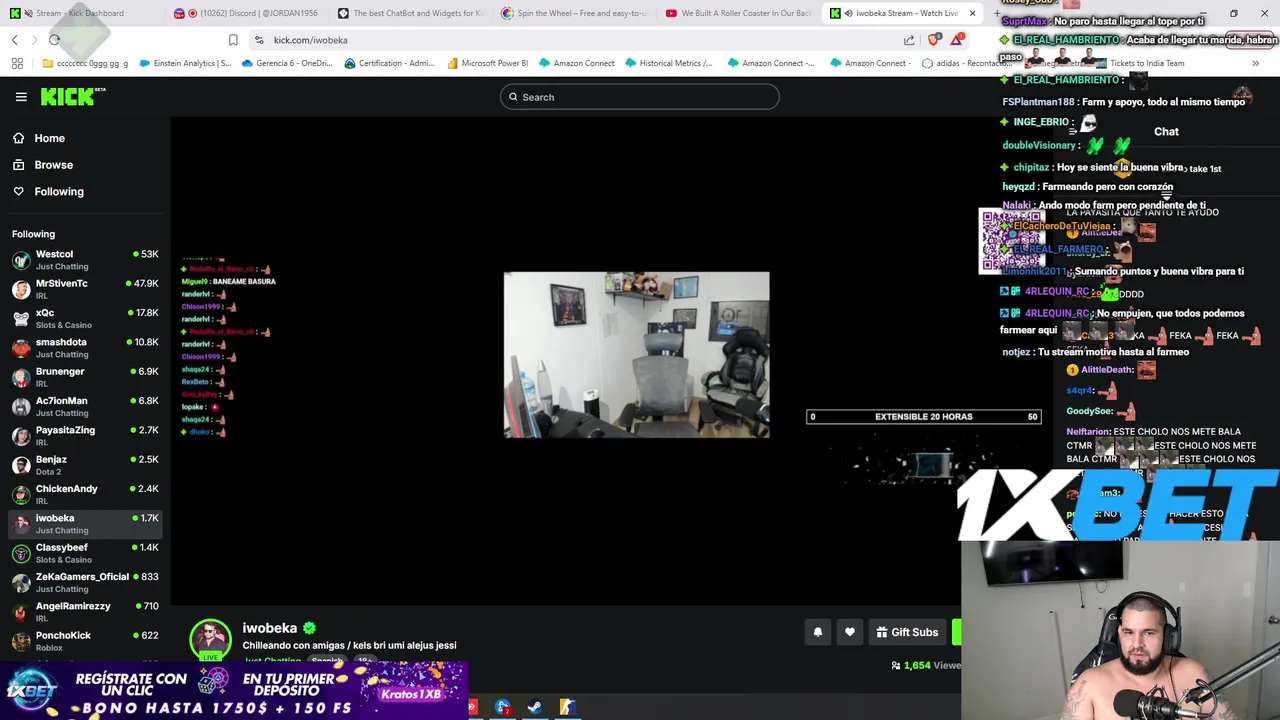Open Counter-Strike from the taskbar

tap(567, 707)
